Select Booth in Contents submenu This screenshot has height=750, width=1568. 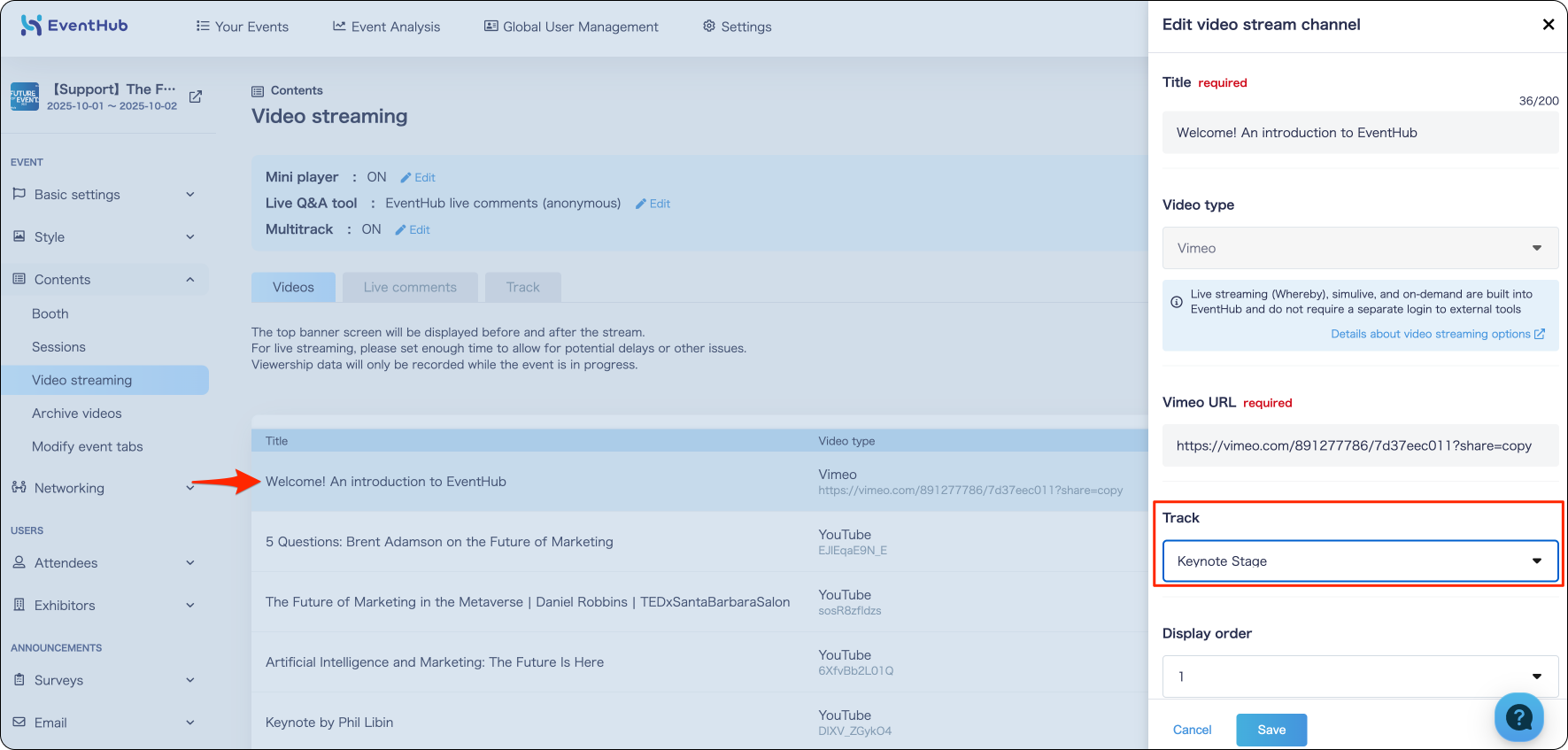click(50, 313)
